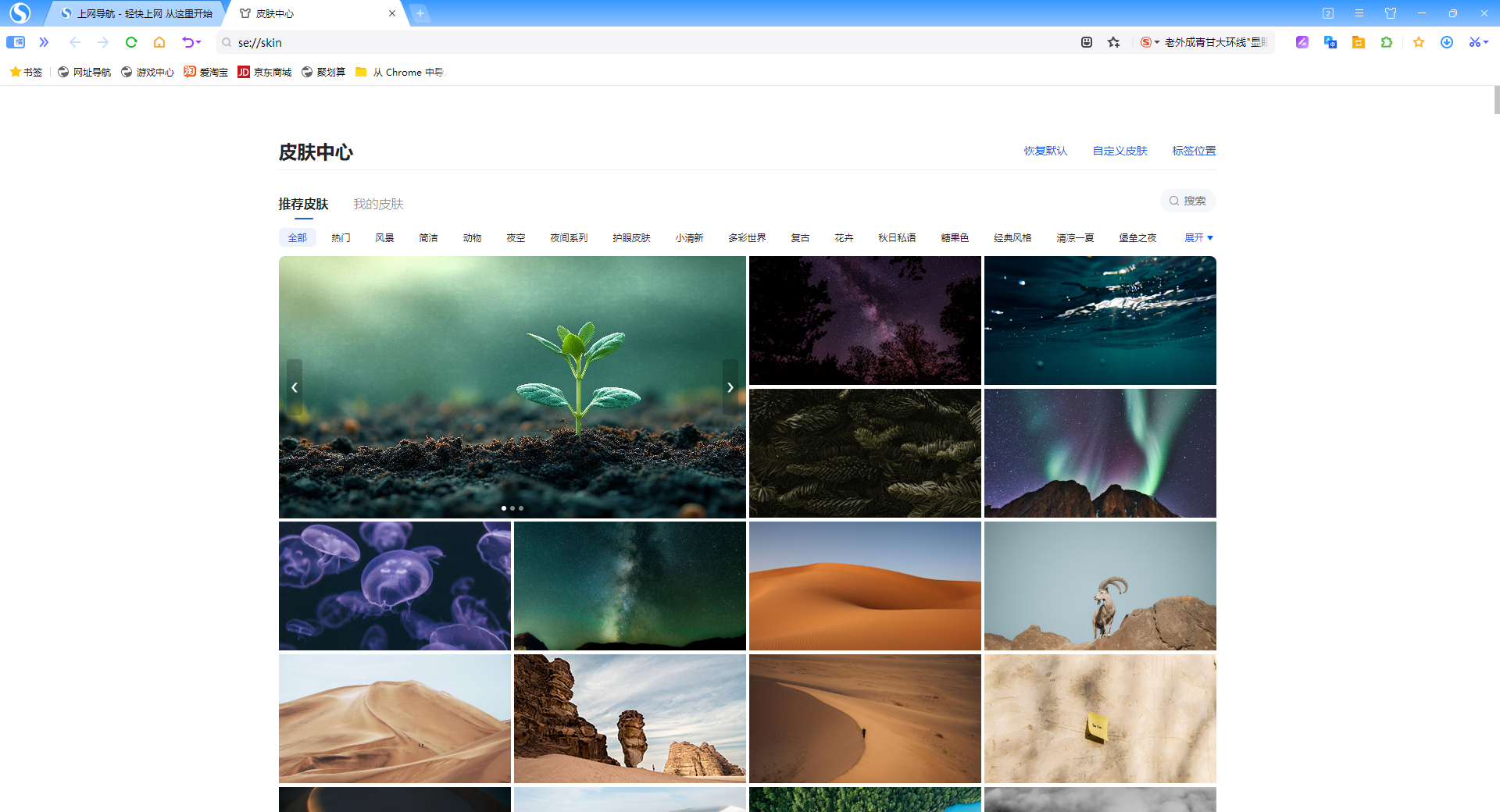Open the 自定义皮肤 link

tap(1120, 151)
